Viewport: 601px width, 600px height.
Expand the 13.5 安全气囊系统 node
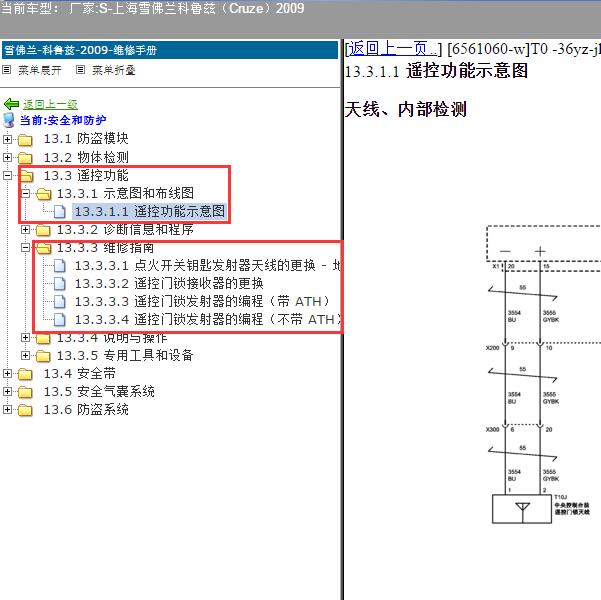(7, 391)
